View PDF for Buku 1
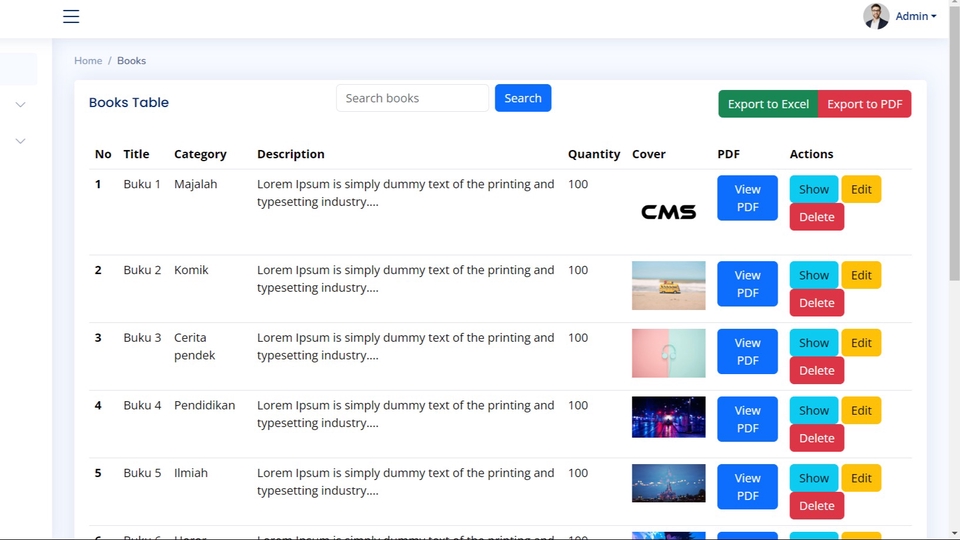The height and width of the screenshot is (540, 960). point(748,198)
